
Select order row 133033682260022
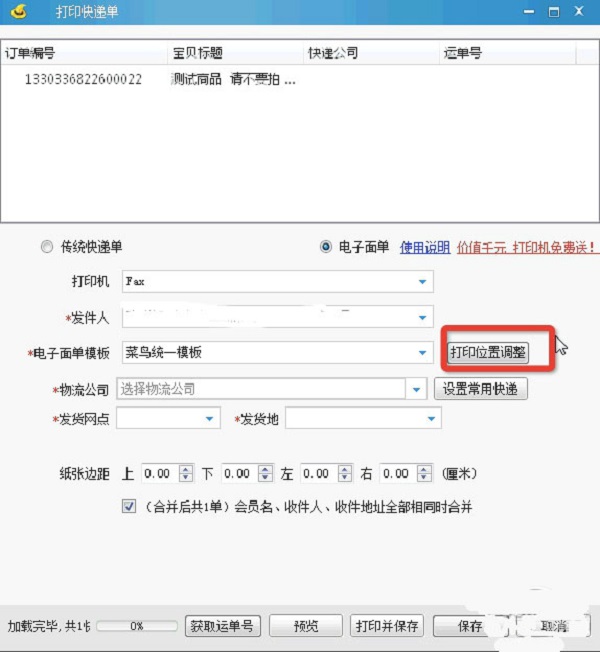click(x=300, y=79)
